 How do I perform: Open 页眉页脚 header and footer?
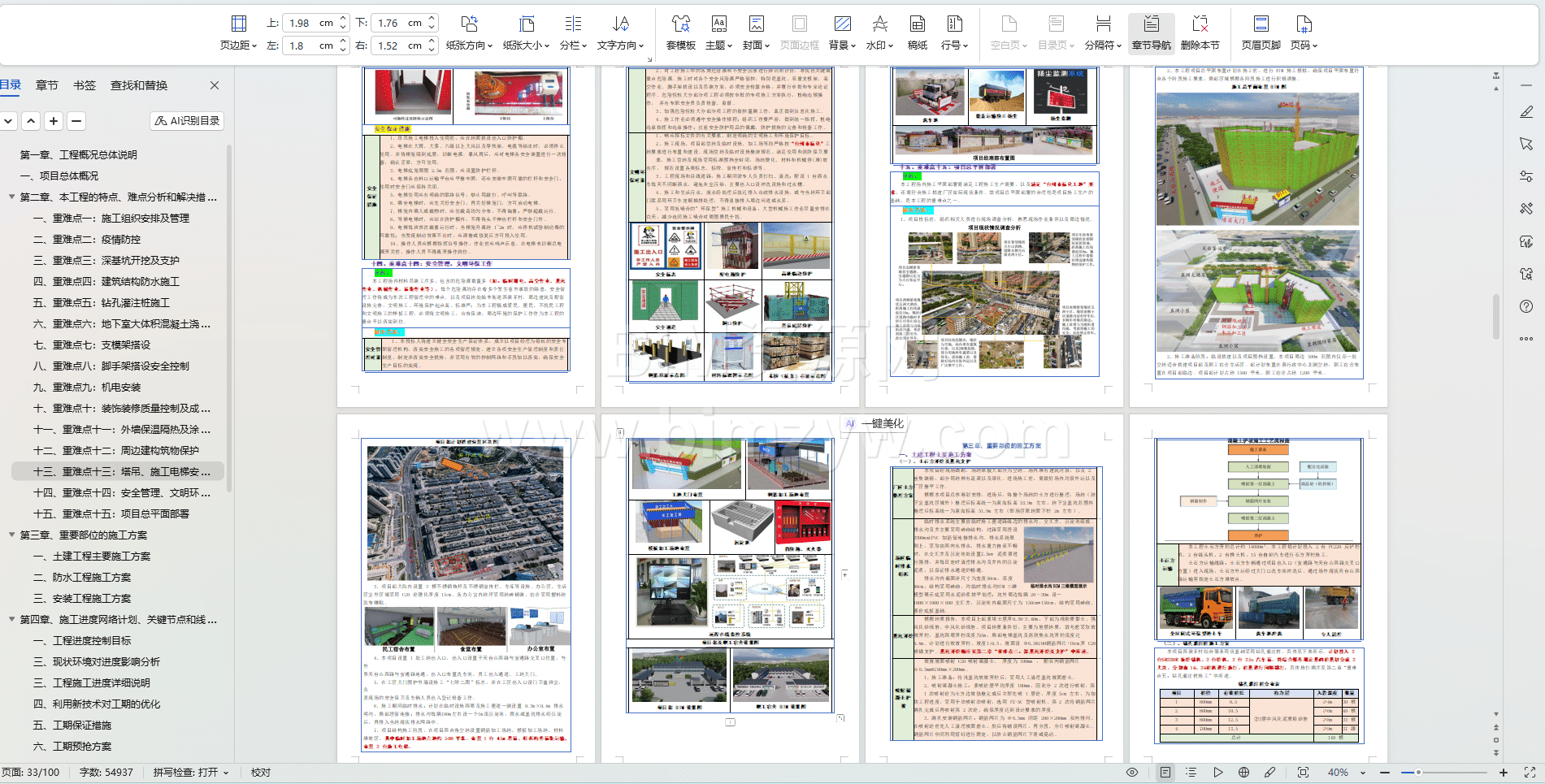click(1261, 32)
